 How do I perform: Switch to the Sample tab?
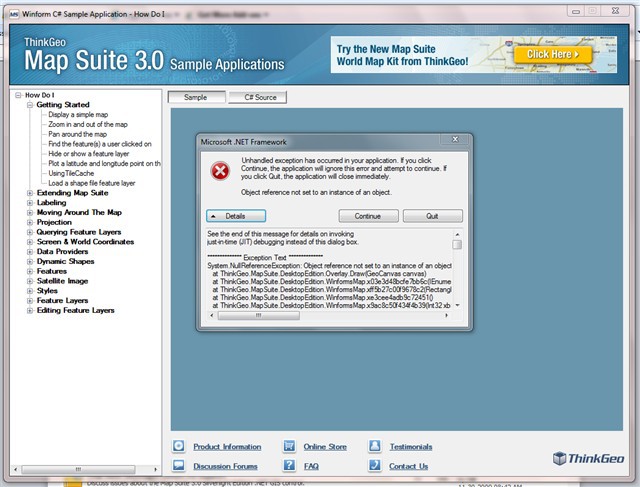pos(196,97)
